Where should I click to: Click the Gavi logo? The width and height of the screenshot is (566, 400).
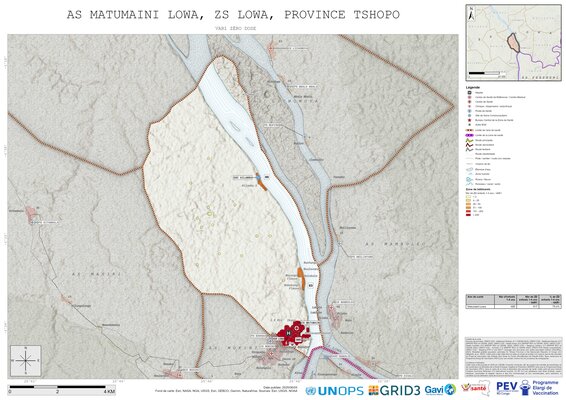(x=440, y=390)
